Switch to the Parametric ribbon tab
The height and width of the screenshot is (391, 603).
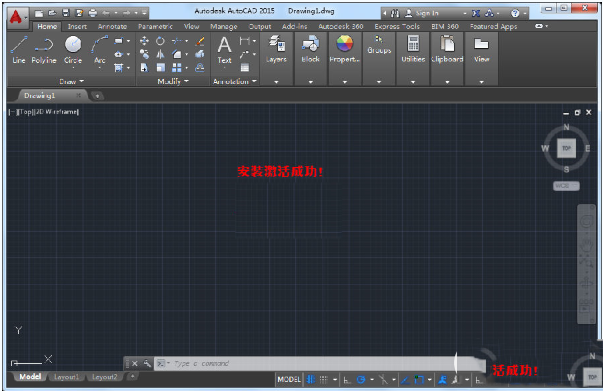pyautogui.click(x=155, y=27)
